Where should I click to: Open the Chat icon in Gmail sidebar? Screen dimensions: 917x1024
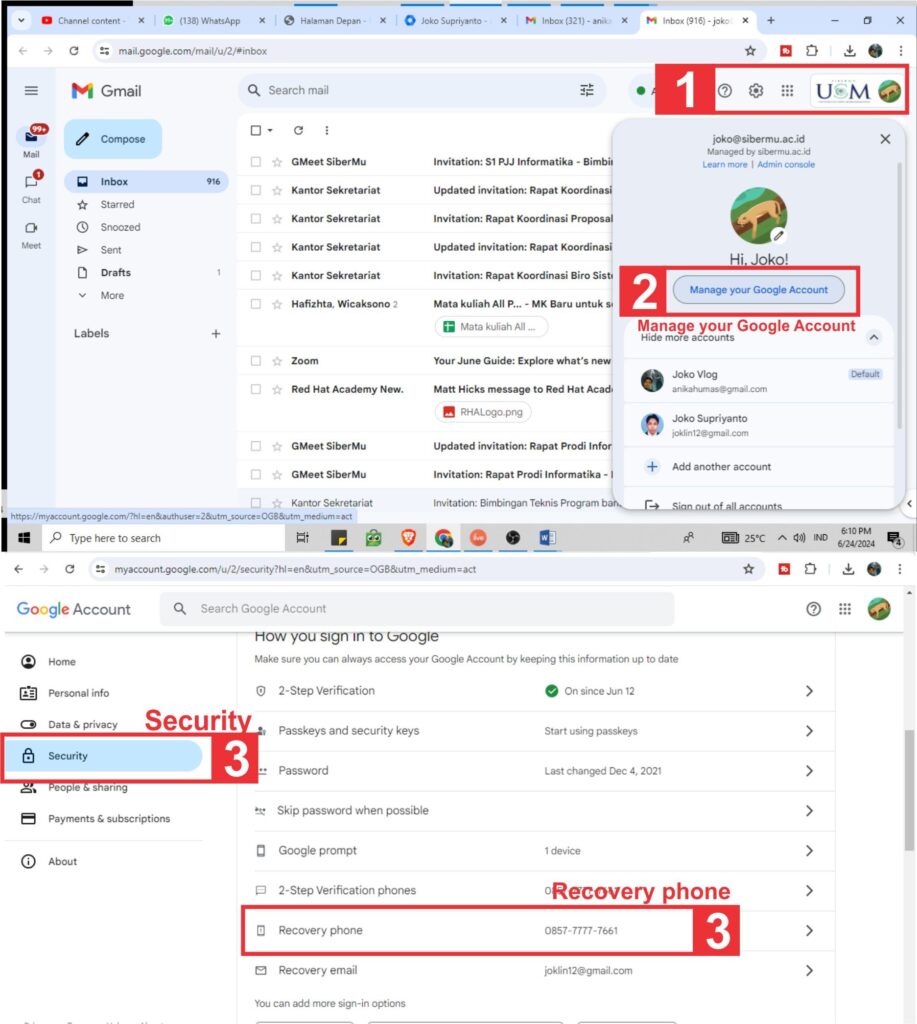click(x=31, y=185)
